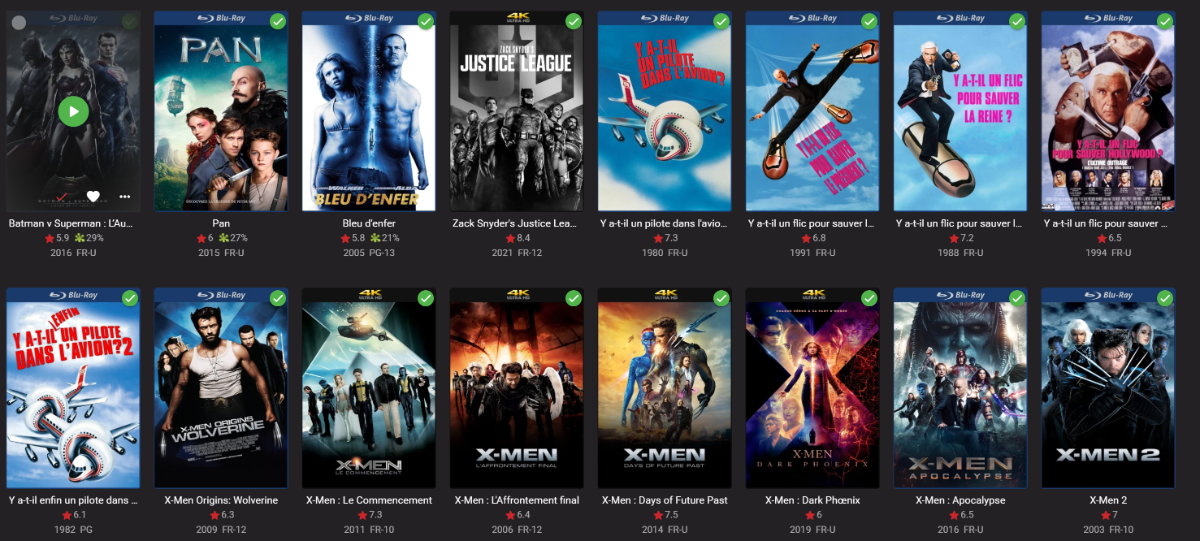Toggle the watched checkmark on the Justice League poster
This screenshot has width=1200, height=541.
573,21
